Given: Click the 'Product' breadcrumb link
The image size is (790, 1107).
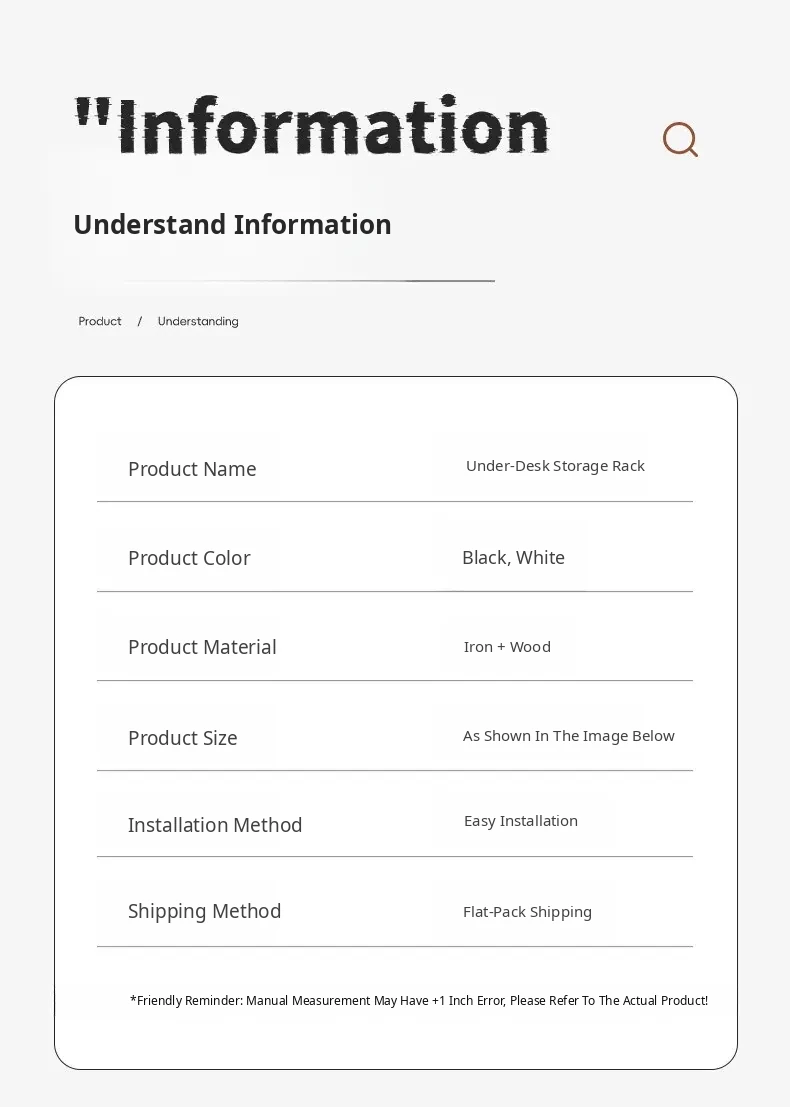Looking at the screenshot, I should (x=100, y=321).
